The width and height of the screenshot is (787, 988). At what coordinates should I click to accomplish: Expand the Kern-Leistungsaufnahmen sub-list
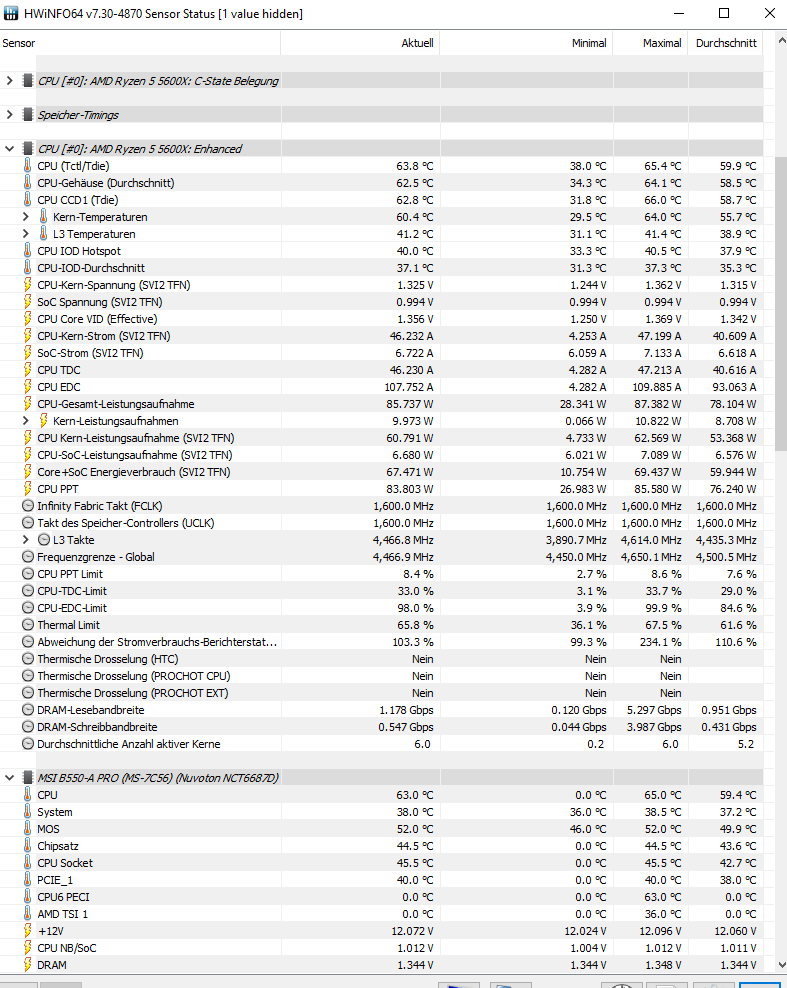pos(26,421)
